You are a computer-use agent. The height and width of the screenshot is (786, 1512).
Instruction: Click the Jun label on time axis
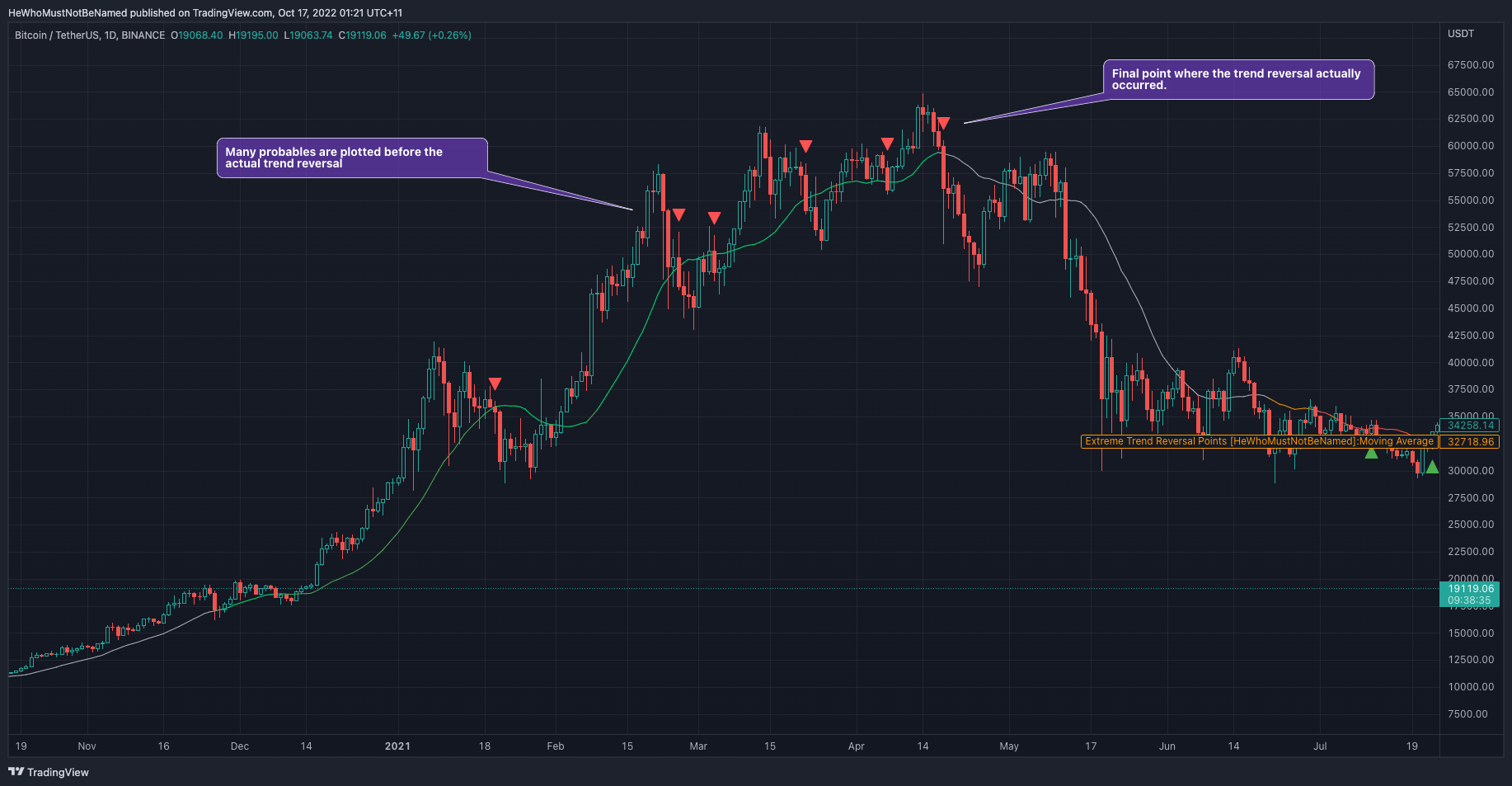coord(1167,746)
